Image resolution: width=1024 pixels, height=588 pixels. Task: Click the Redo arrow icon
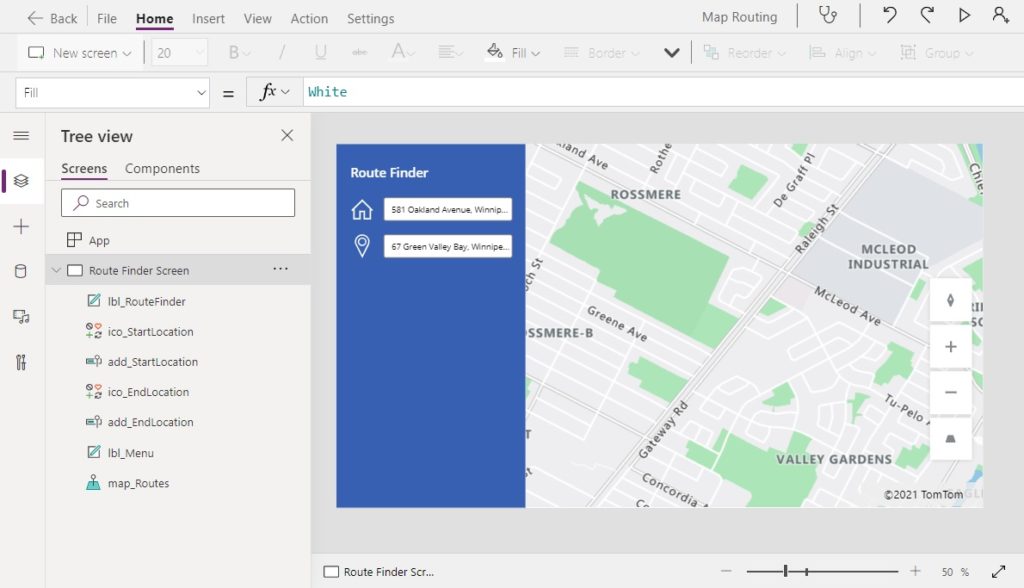(x=927, y=15)
